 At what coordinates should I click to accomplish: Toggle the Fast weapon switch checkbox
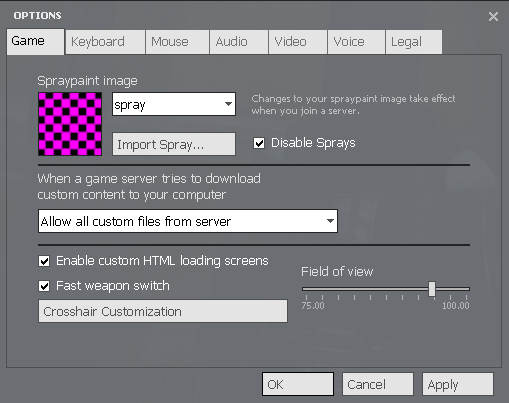coord(44,286)
